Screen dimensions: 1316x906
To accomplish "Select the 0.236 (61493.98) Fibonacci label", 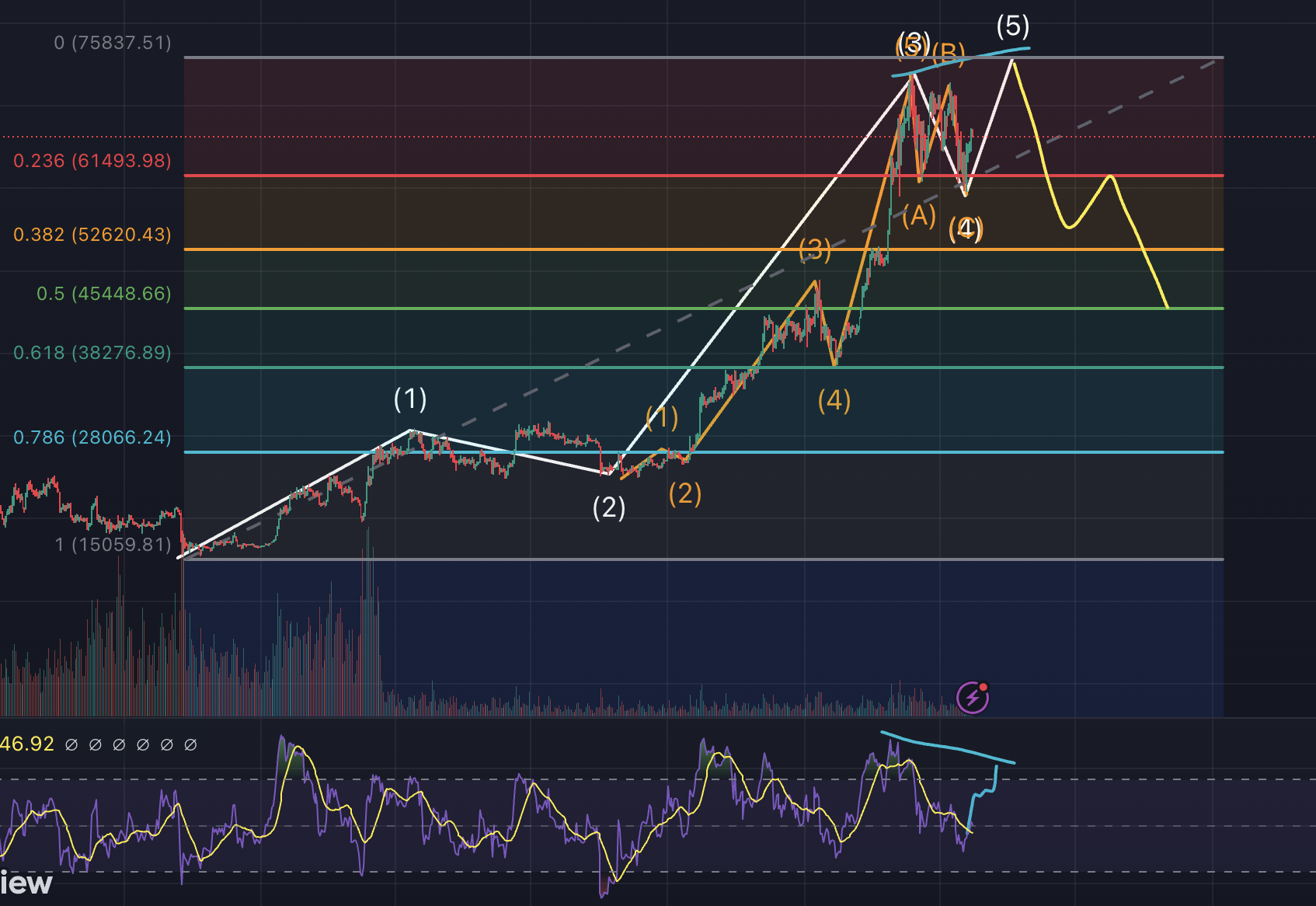I will 92,161.
